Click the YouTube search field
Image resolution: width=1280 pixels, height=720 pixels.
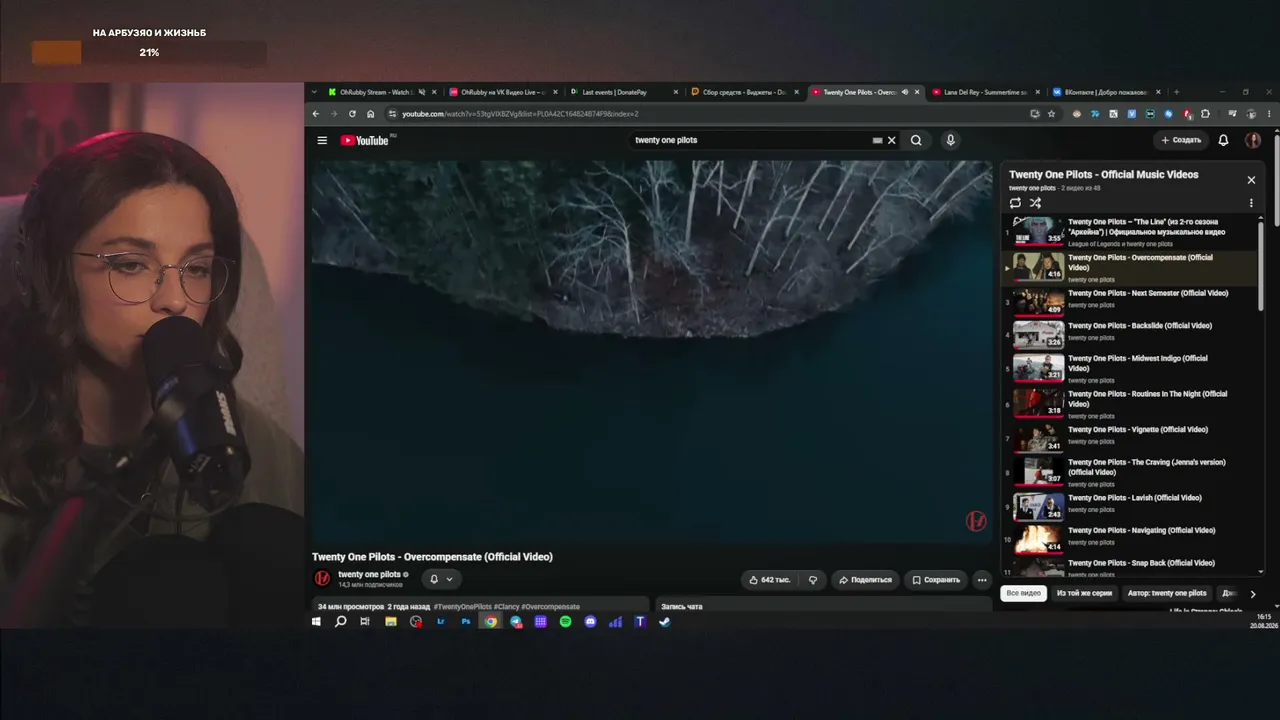750,140
